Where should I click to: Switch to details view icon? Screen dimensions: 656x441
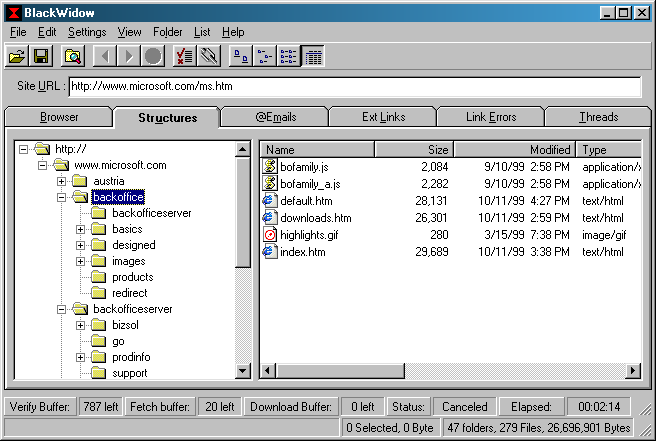pos(313,56)
